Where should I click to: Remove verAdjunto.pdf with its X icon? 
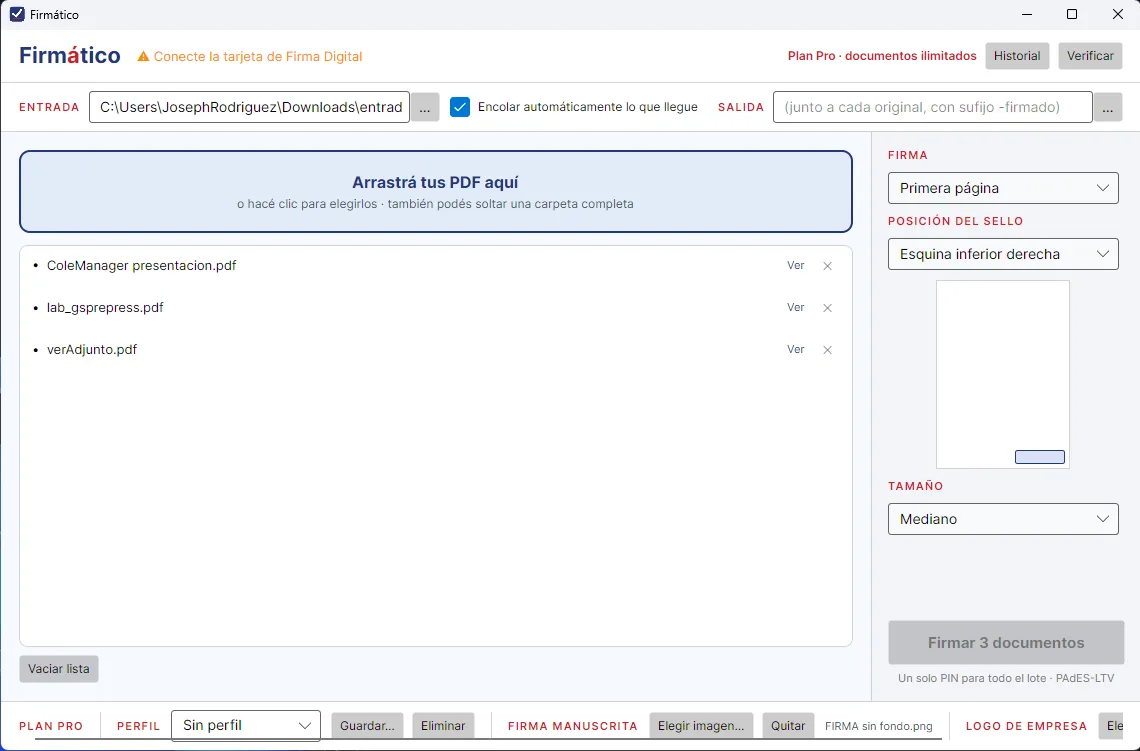pyautogui.click(x=827, y=350)
